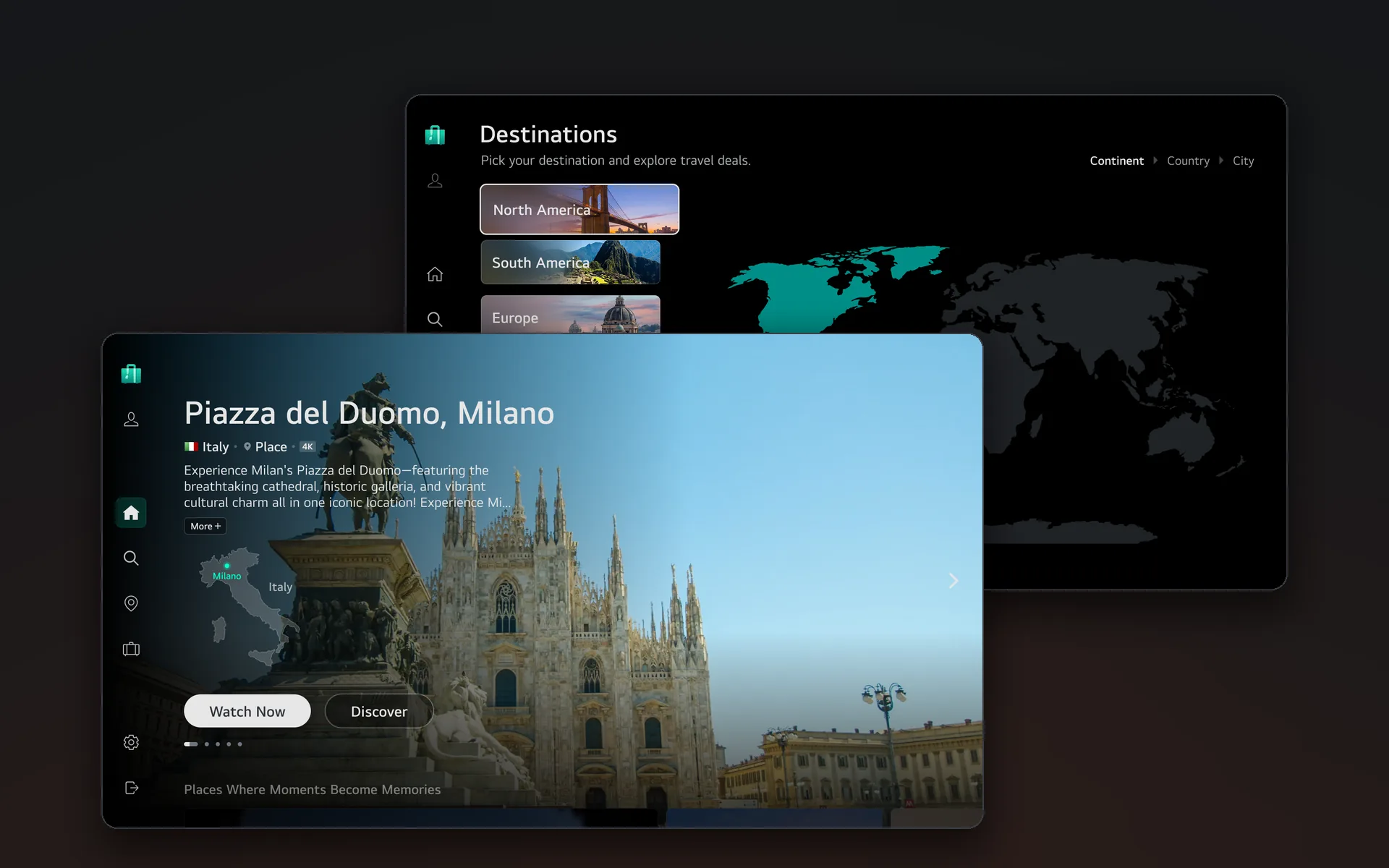Screen dimensions: 1389x868
Task: Go to Home icon in the Destinations window
Action: coord(435,274)
